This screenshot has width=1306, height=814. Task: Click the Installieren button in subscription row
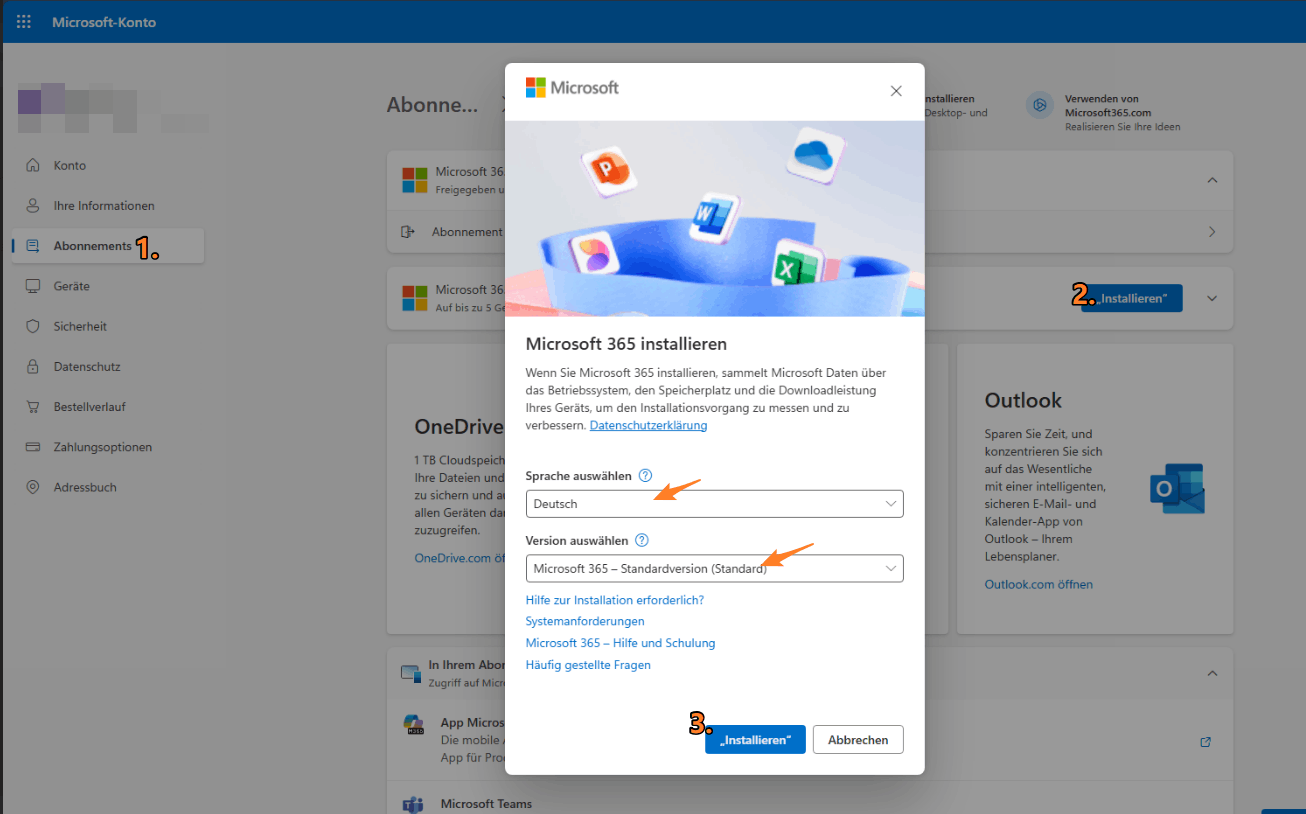click(1132, 298)
